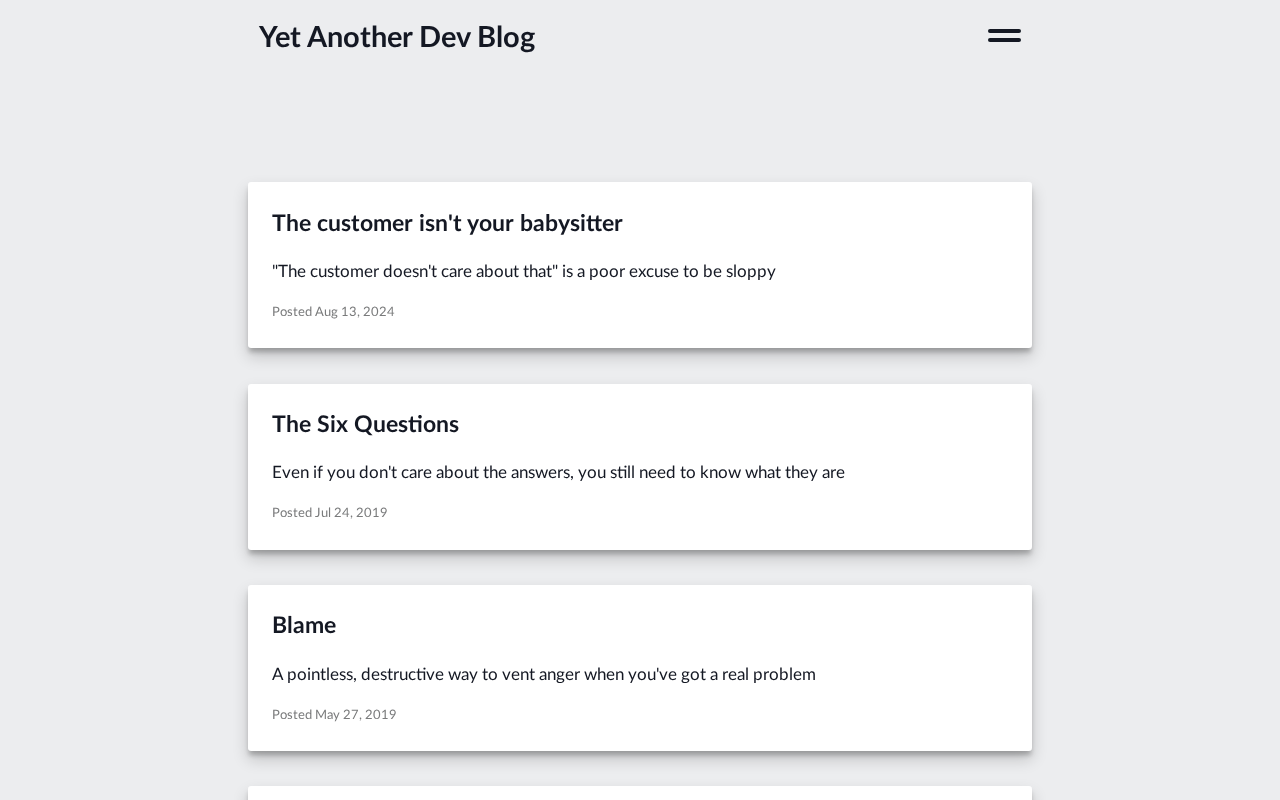Open "The customer isn't your babysitter" post

(447, 224)
